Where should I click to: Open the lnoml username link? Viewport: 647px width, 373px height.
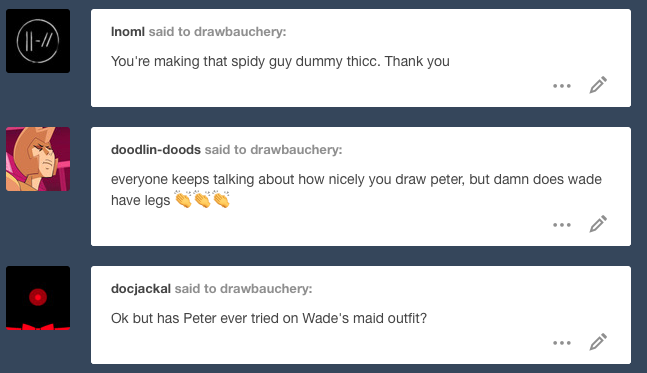point(128,32)
